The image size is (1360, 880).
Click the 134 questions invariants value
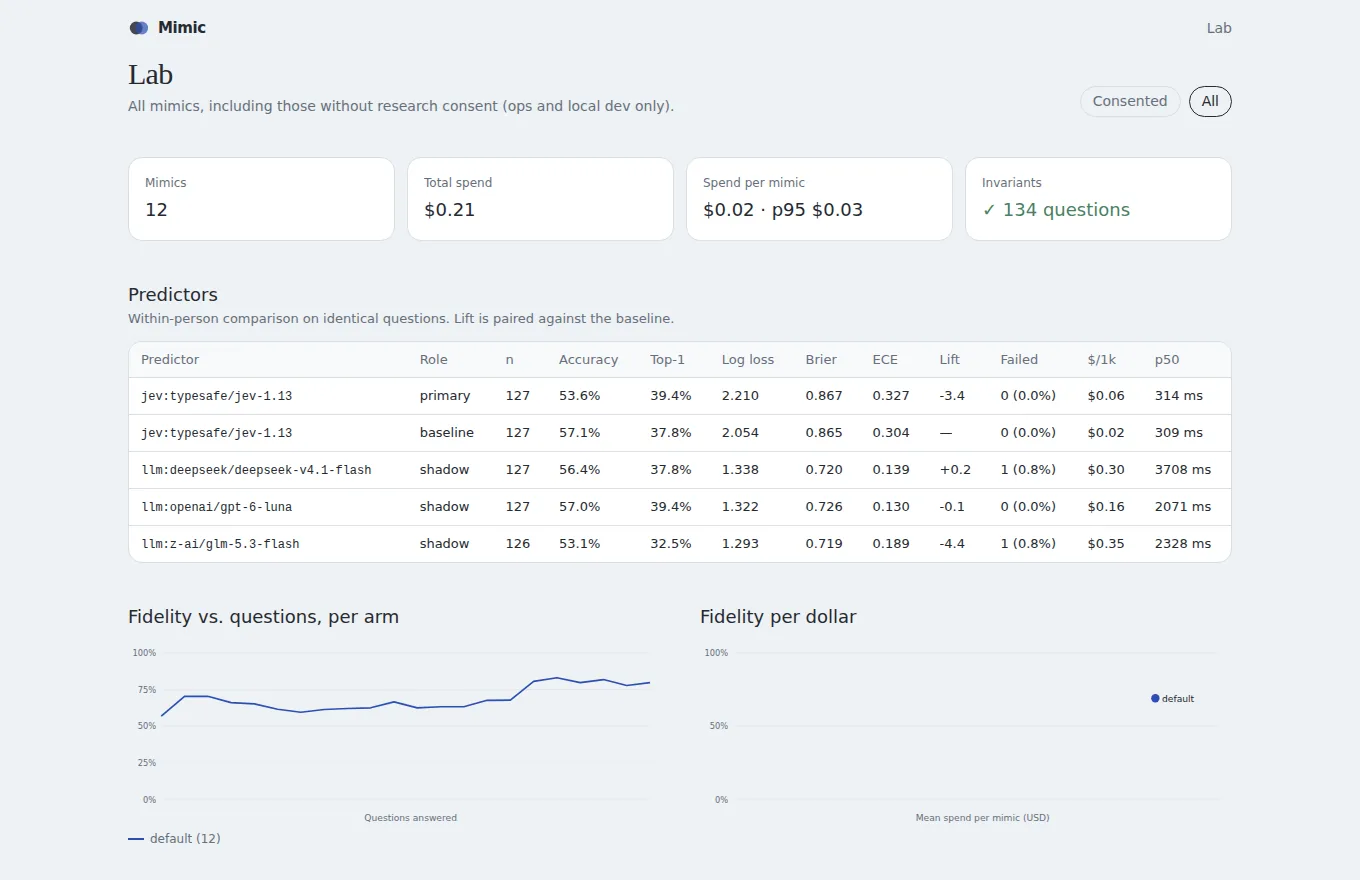point(1056,210)
